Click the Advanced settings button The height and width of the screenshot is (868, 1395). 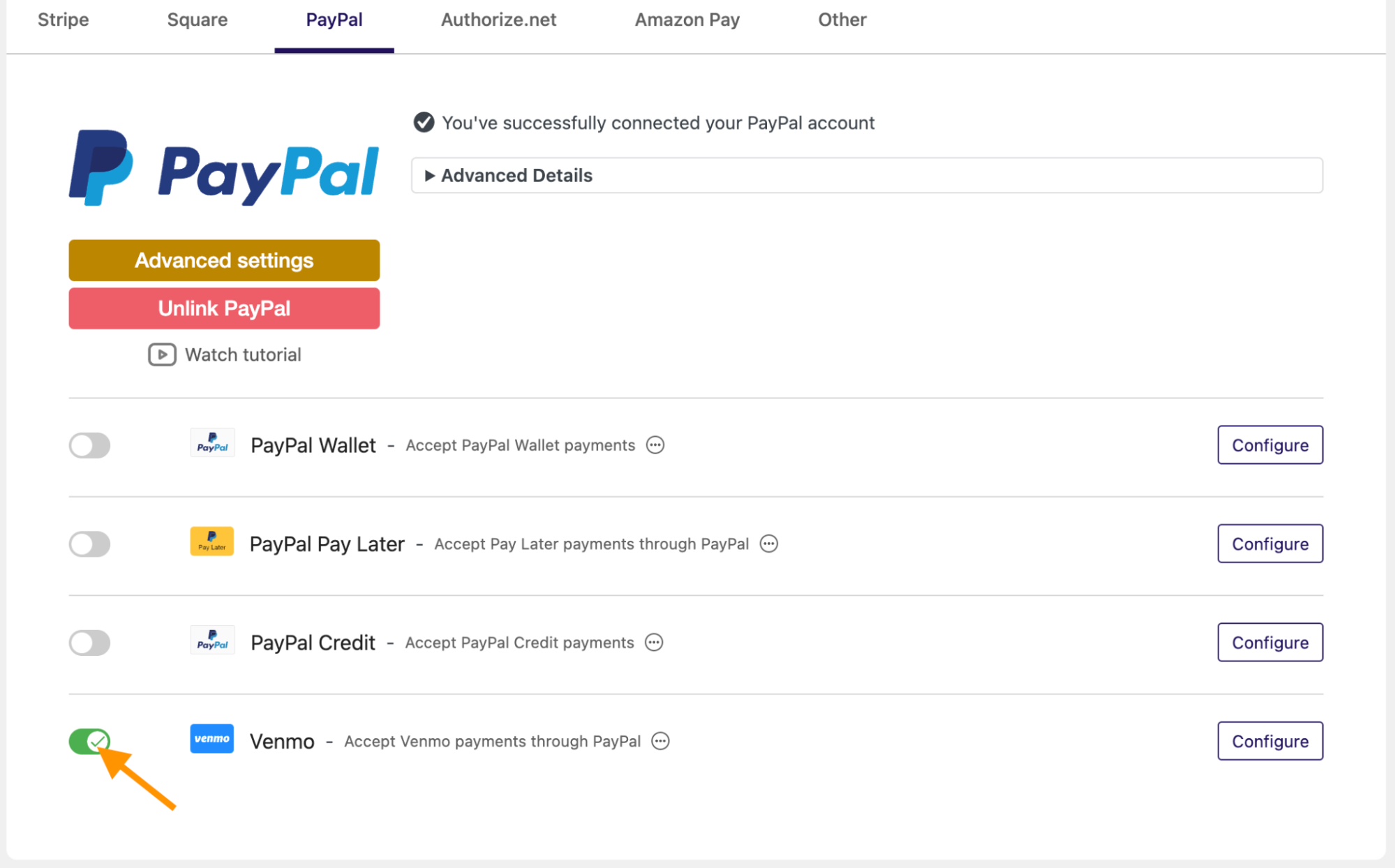[x=224, y=260]
